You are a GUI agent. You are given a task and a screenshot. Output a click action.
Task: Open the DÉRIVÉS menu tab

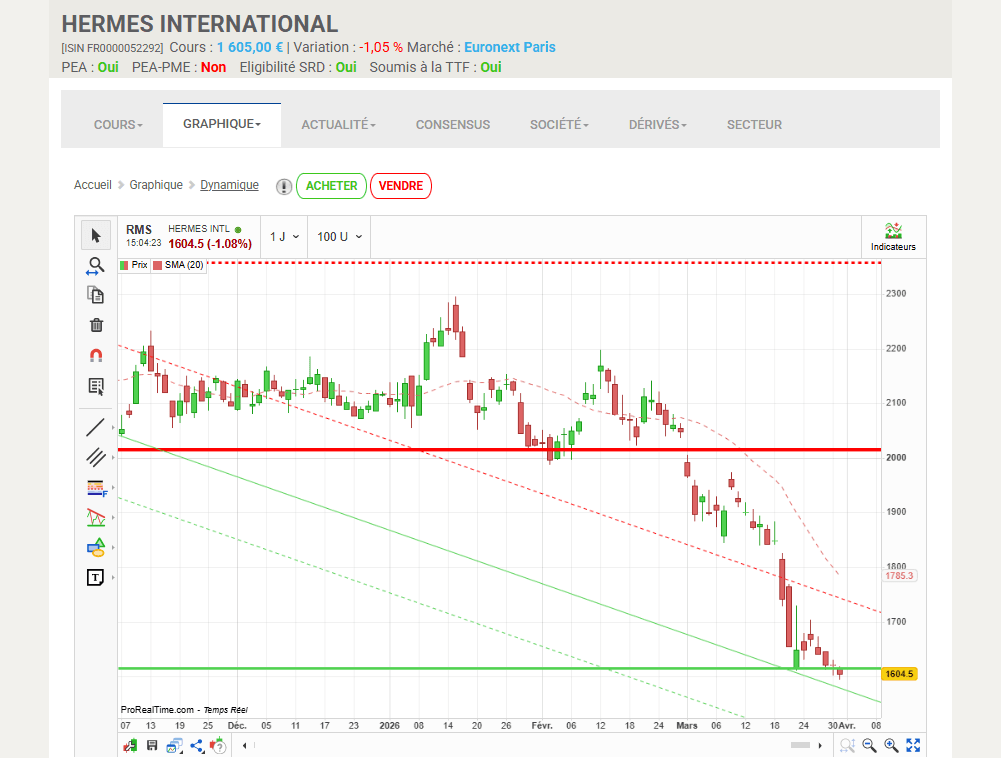pyautogui.click(x=658, y=125)
